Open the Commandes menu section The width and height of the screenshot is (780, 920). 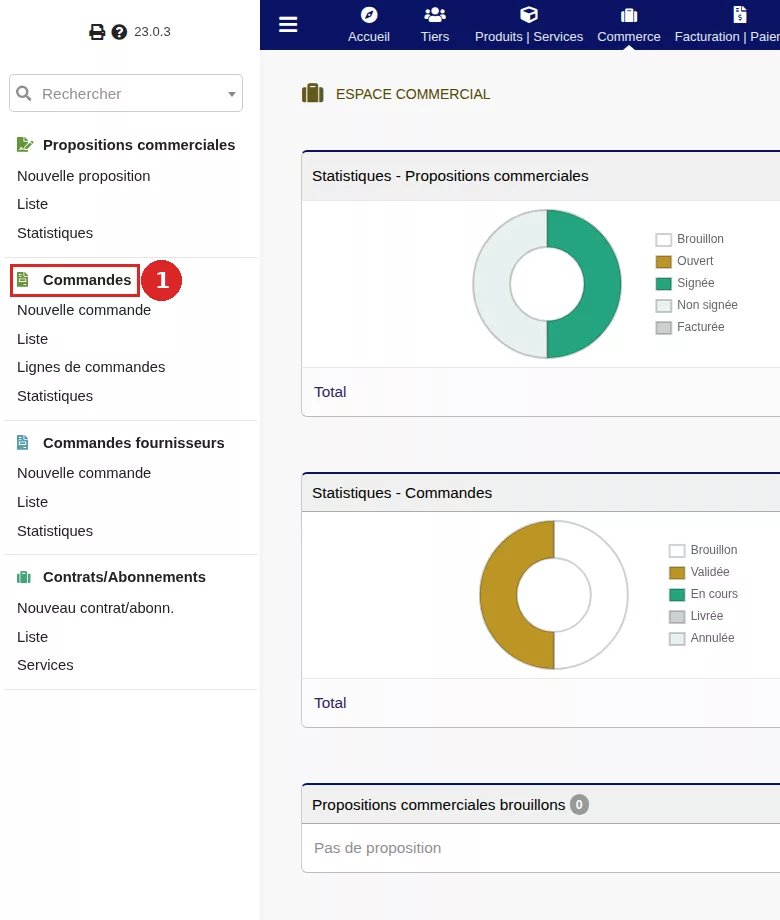pos(87,280)
